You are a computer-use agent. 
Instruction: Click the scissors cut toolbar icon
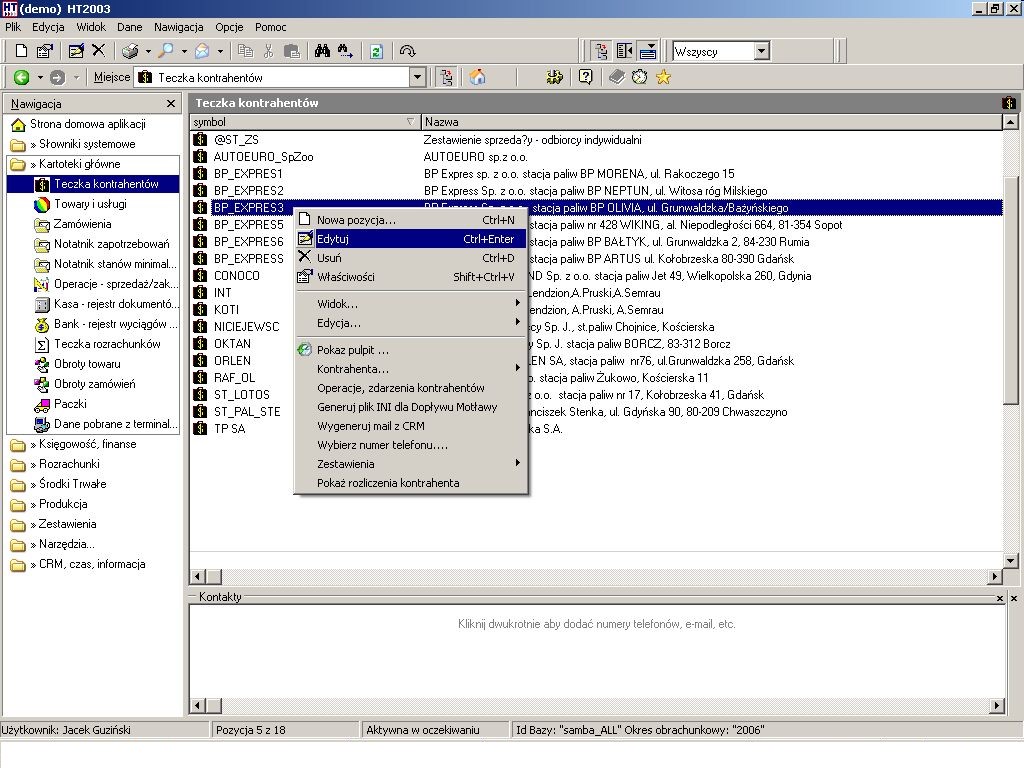268,51
